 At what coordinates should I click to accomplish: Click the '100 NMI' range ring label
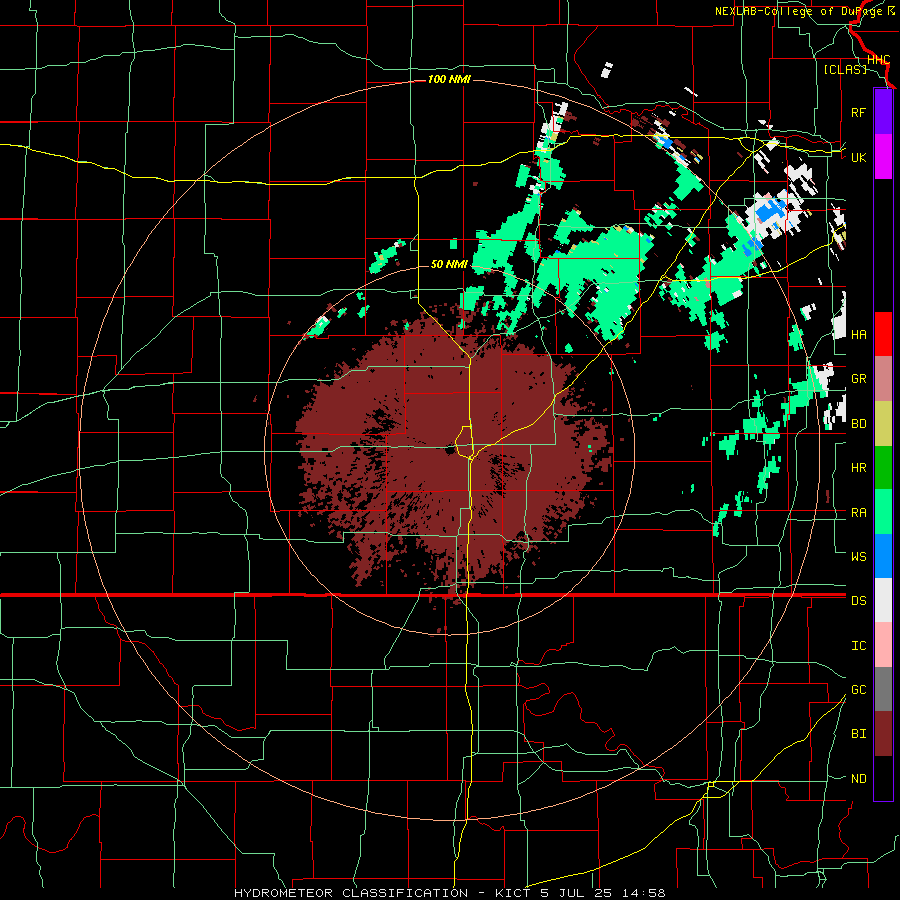click(x=449, y=79)
